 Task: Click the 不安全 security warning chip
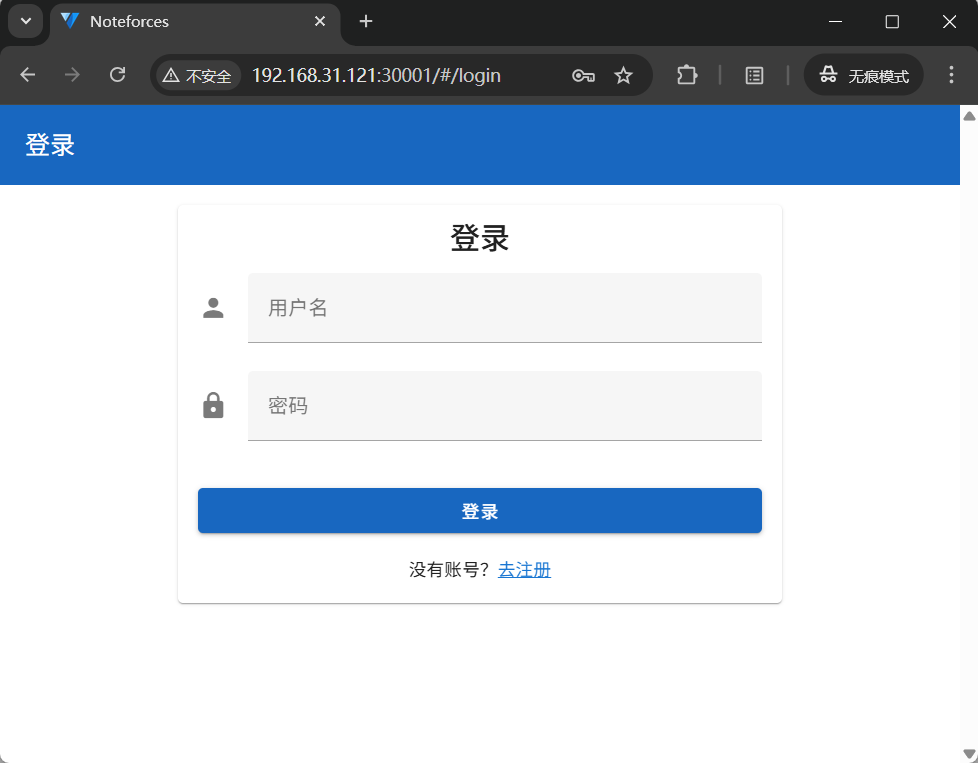198,75
